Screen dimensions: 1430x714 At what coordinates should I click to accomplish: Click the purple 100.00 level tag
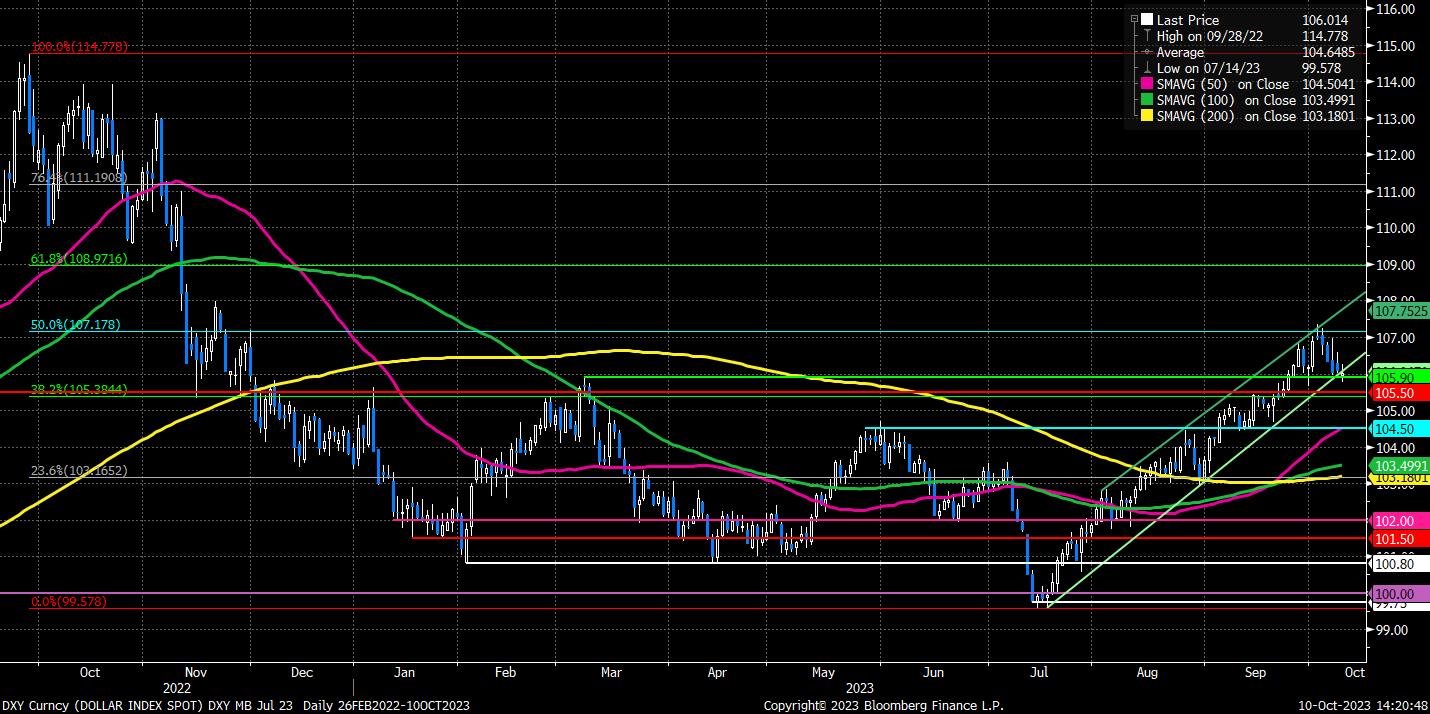[x=1396, y=594]
